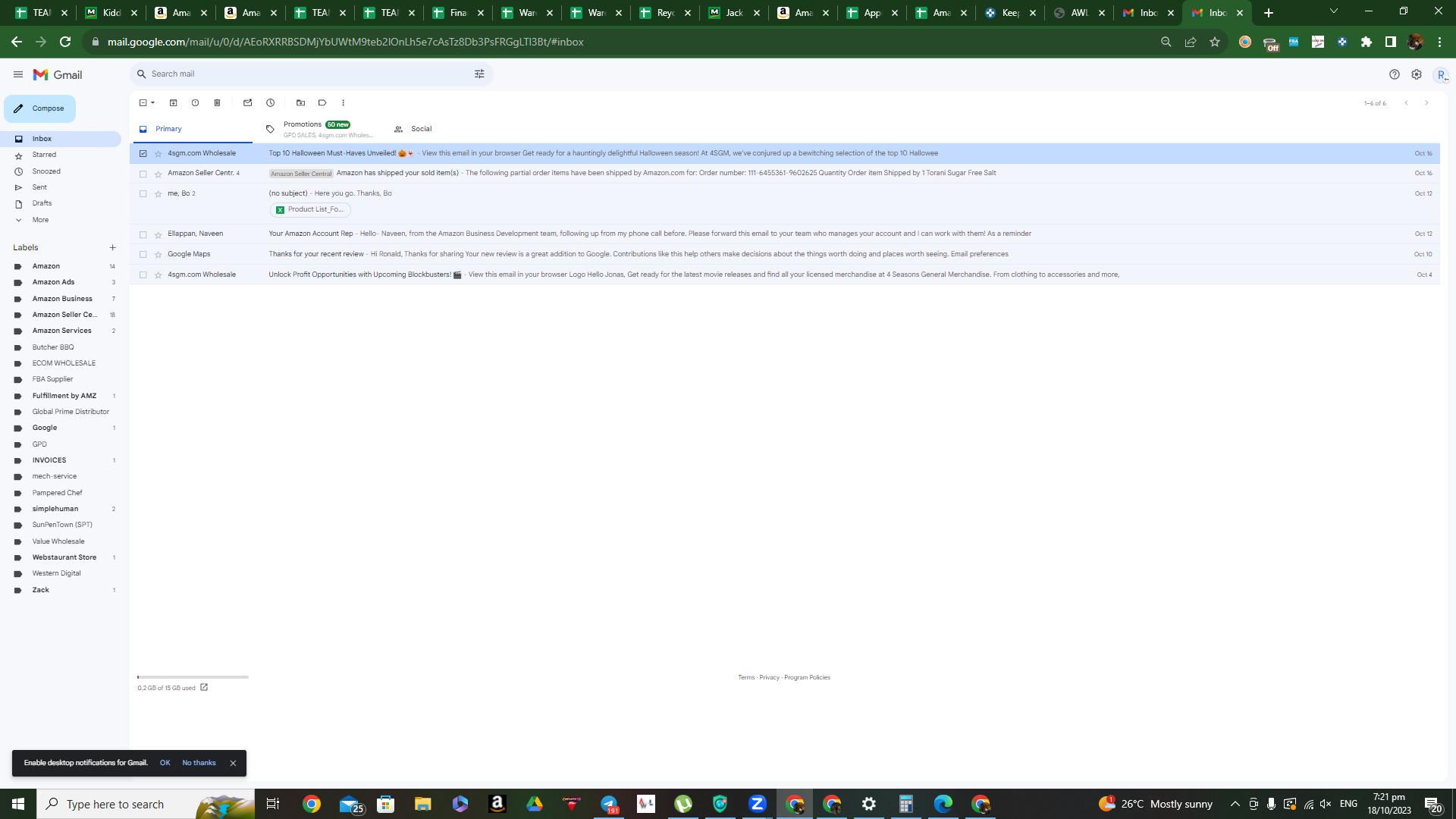This screenshot has width=1456, height=819.
Task: Create a new label with the plus icon
Action: pyautogui.click(x=112, y=248)
